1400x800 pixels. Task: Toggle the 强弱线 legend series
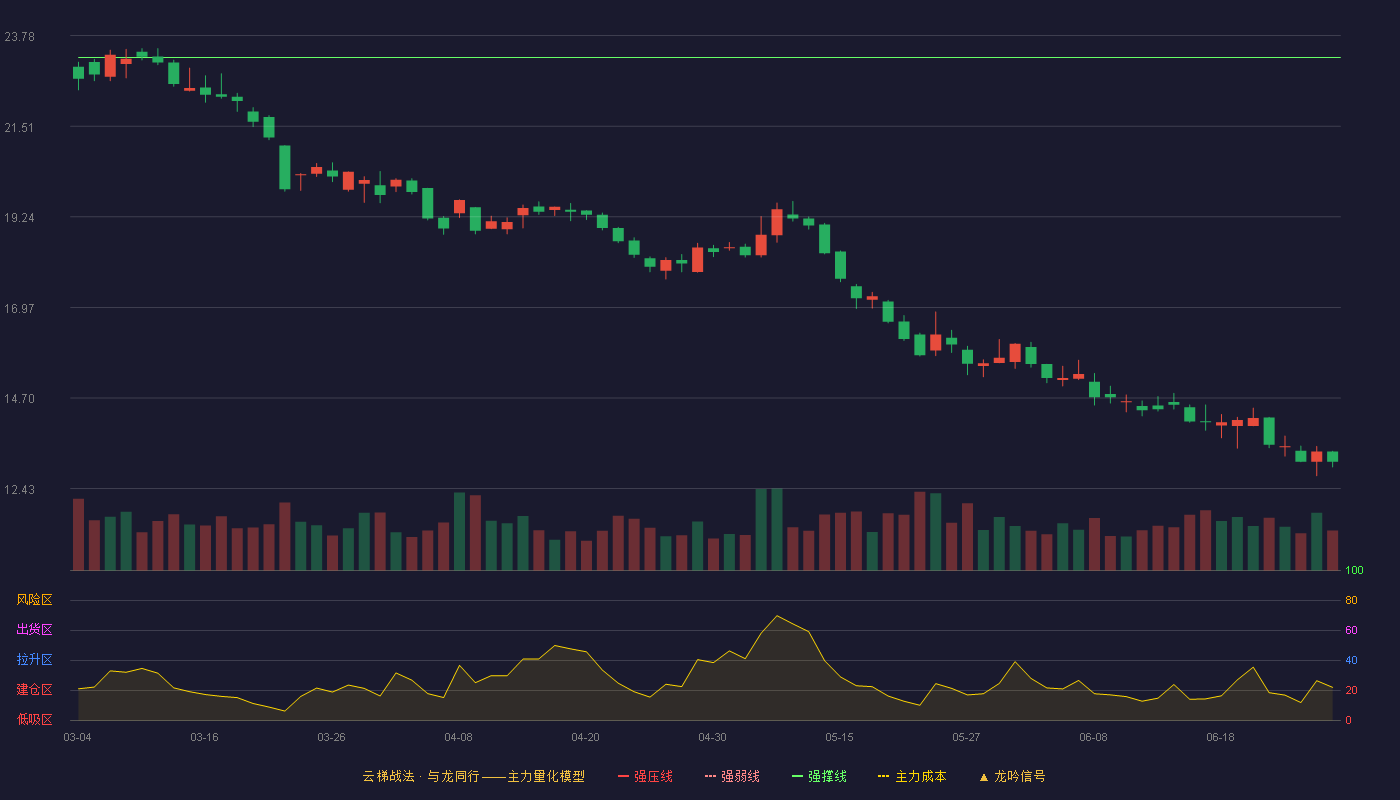pyautogui.click(x=732, y=776)
